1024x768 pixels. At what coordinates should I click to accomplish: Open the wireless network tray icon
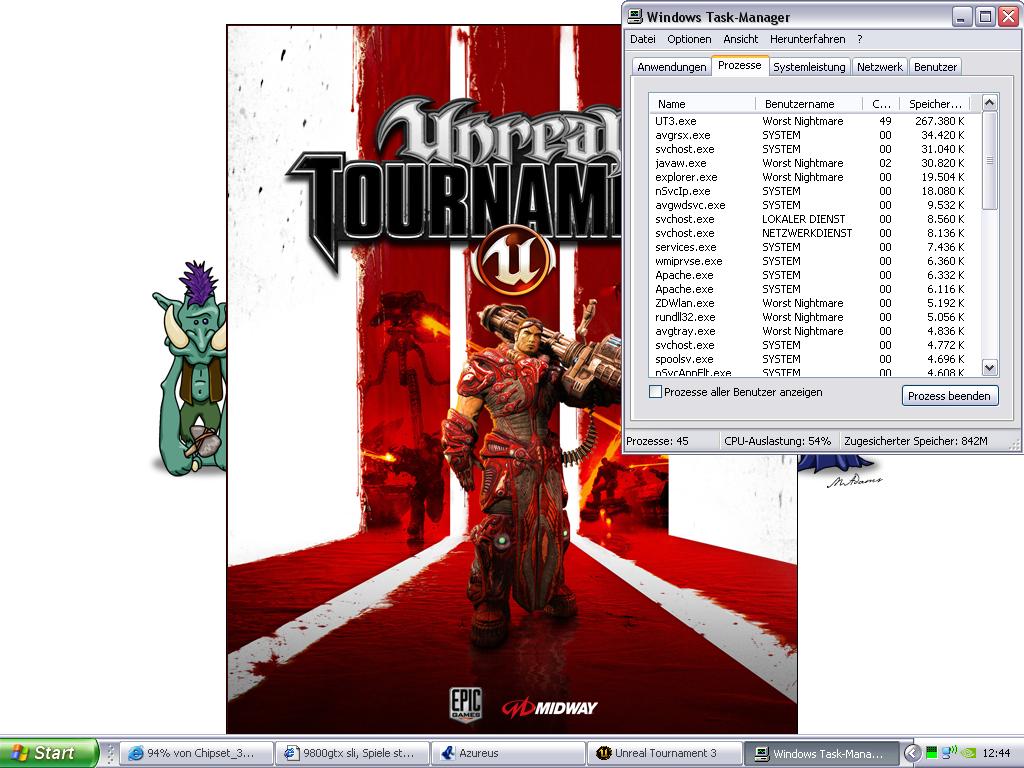pyautogui.click(x=949, y=753)
